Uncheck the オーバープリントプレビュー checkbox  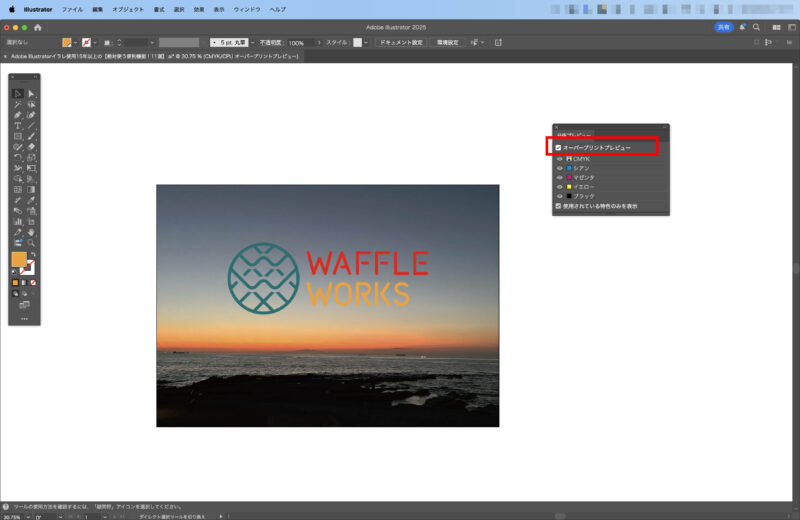pos(558,148)
